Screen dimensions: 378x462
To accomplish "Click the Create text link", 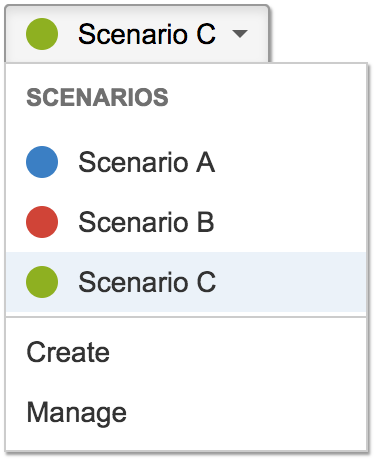I will click(68, 352).
